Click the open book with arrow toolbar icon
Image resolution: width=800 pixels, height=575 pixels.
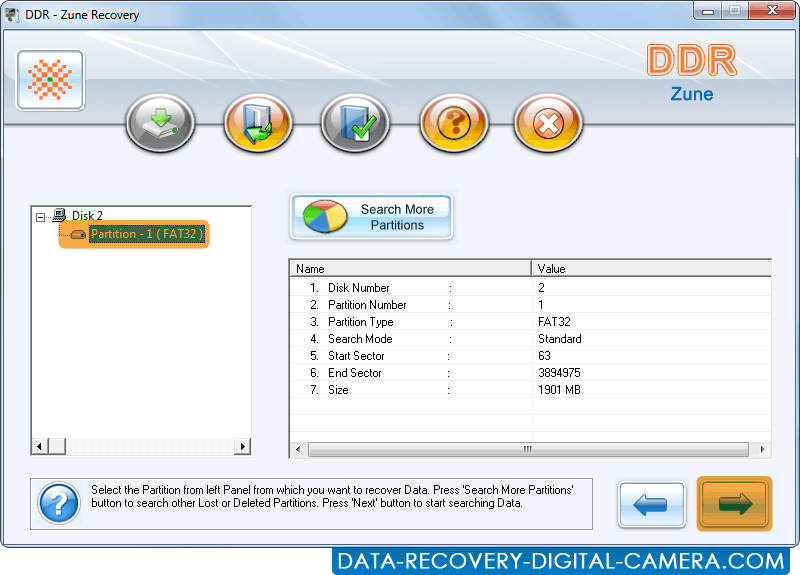258,123
